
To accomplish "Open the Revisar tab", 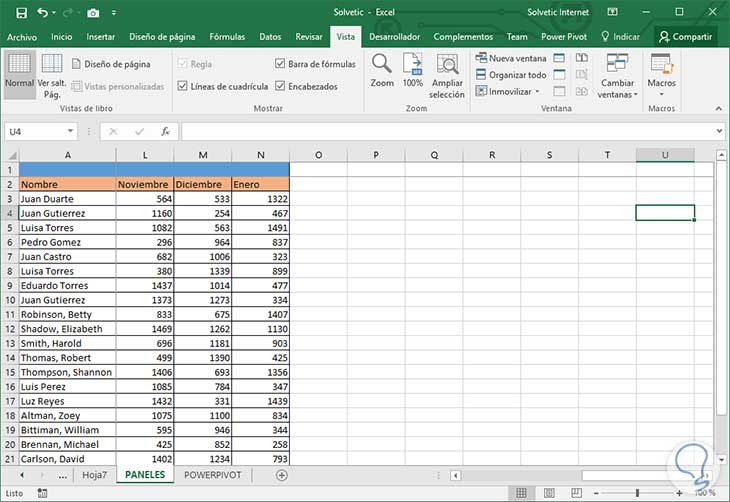I will coord(309,37).
